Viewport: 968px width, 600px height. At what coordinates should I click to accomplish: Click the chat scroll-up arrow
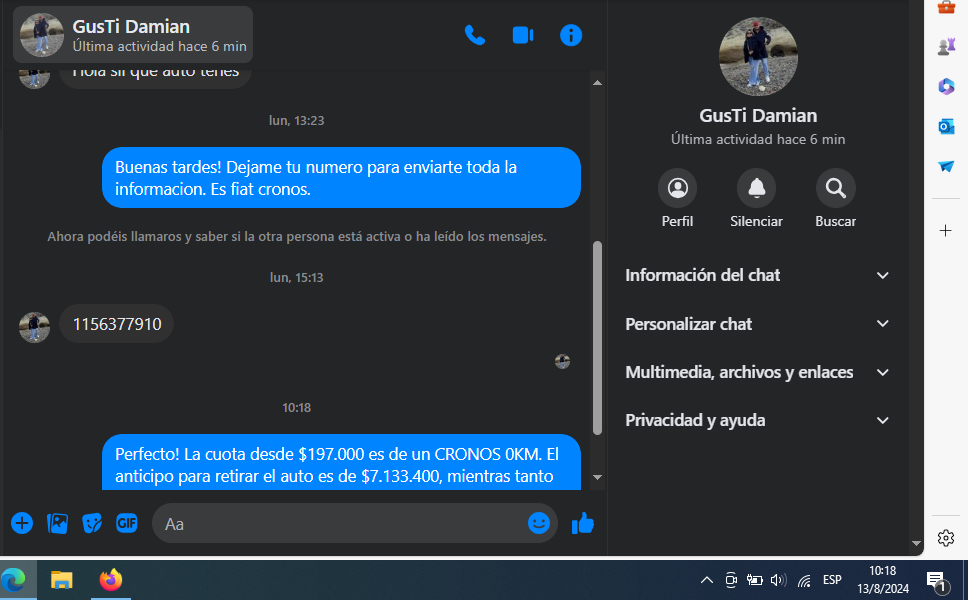[597, 82]
